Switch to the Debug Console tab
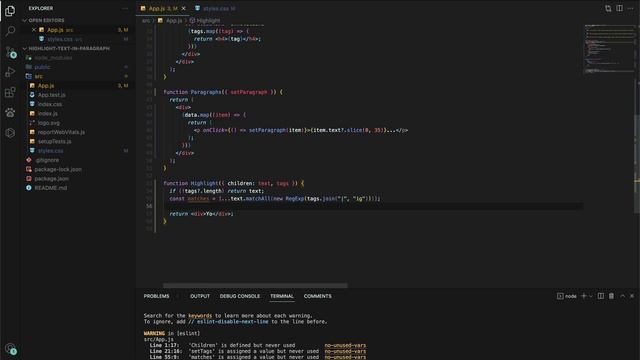This screenshot has width=640, height=360. point(240,296)
